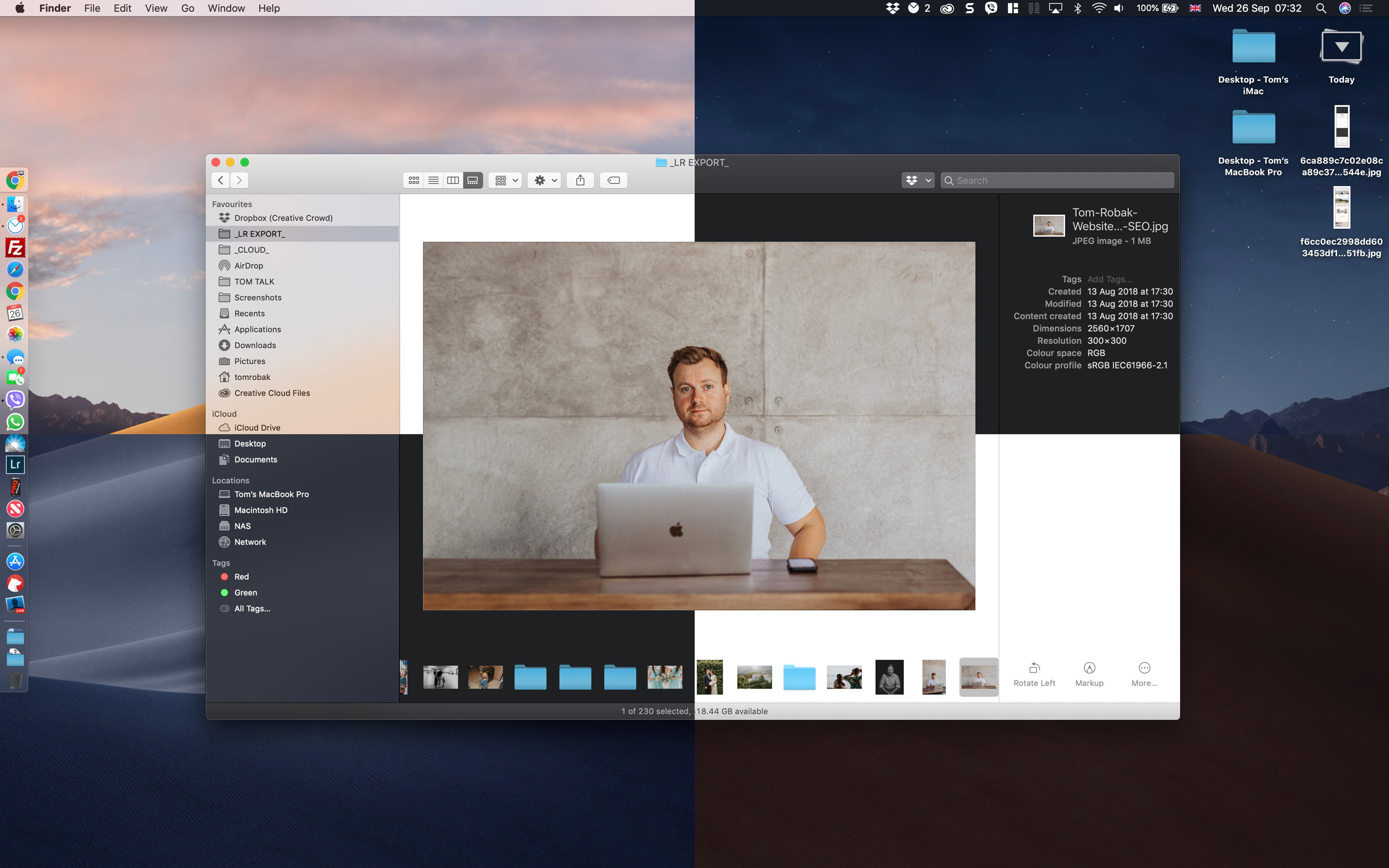Rotate the selected photo left
Image resolution: width=1389 pixels, height=868 pixels.
click(x=1034, y=673)
